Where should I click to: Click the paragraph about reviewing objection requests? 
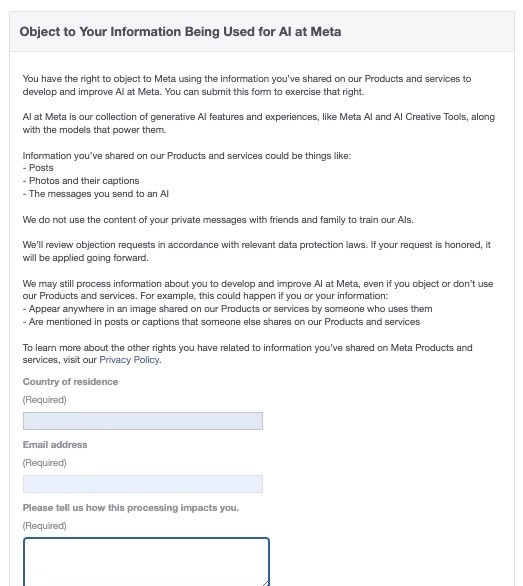tap(256, 251)
